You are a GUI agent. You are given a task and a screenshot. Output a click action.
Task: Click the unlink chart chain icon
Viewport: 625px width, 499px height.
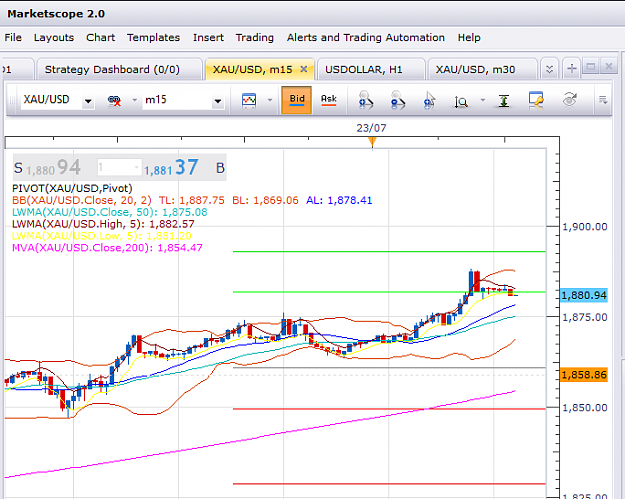pyautogui.click(x=114, y=100)
